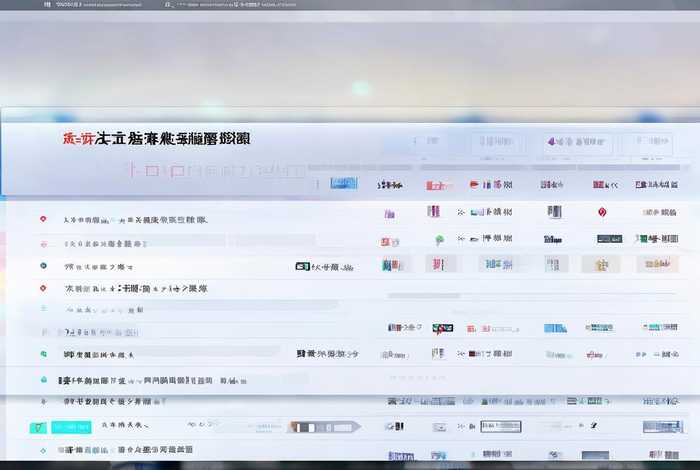Viewport: 700px width, 470px height.
Task: Click the teal square icon beside cyan button
Action: pyautogui.click(x=38, y=428)
